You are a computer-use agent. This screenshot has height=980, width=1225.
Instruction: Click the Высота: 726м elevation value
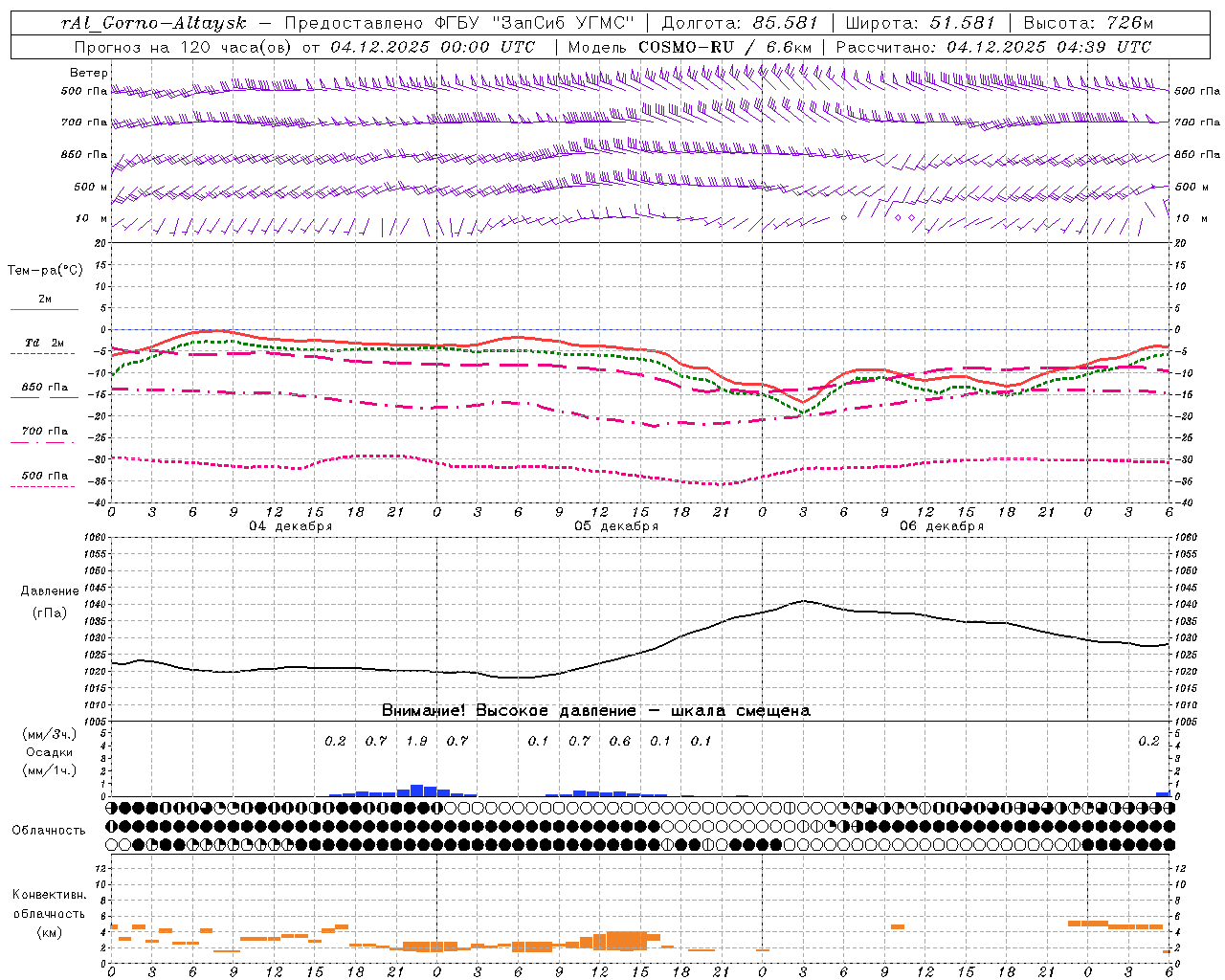pyautogui.click(x=1088, y=23)
